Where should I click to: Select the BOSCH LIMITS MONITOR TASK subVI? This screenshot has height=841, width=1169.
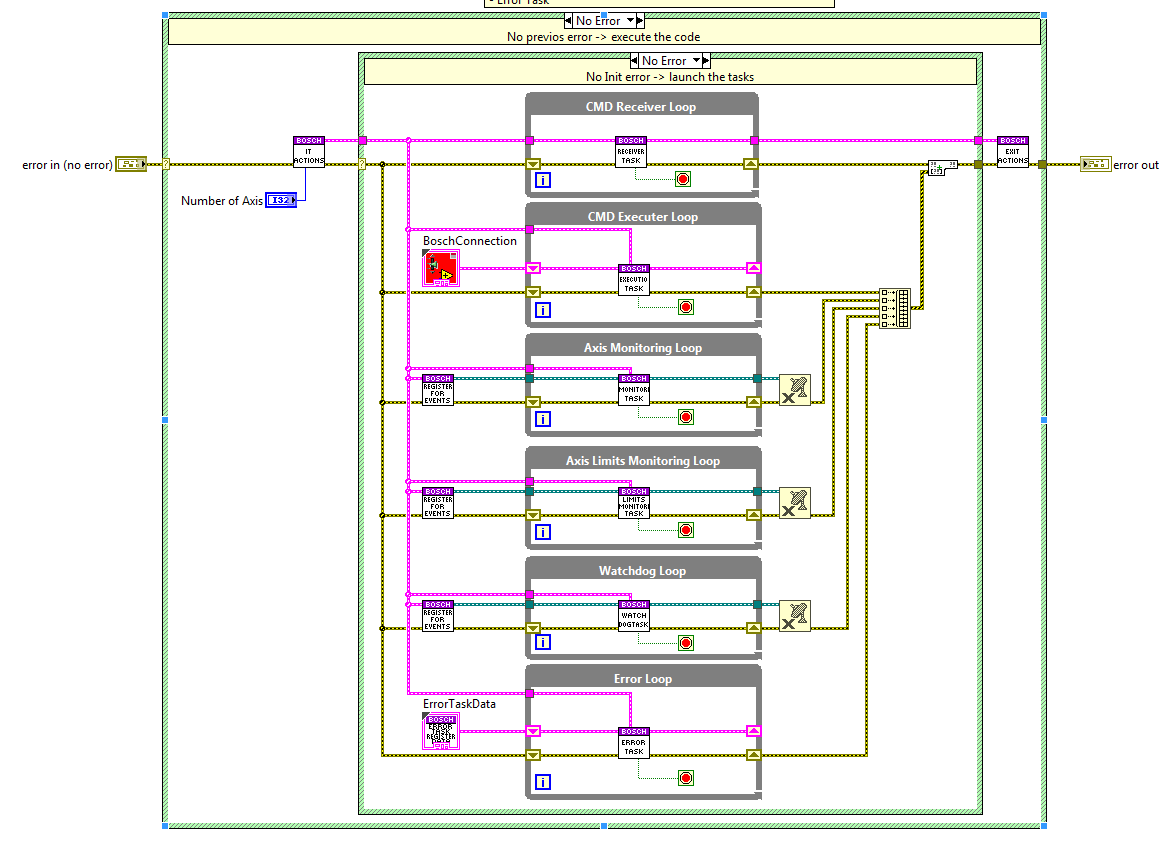click(x=634, y=503)
